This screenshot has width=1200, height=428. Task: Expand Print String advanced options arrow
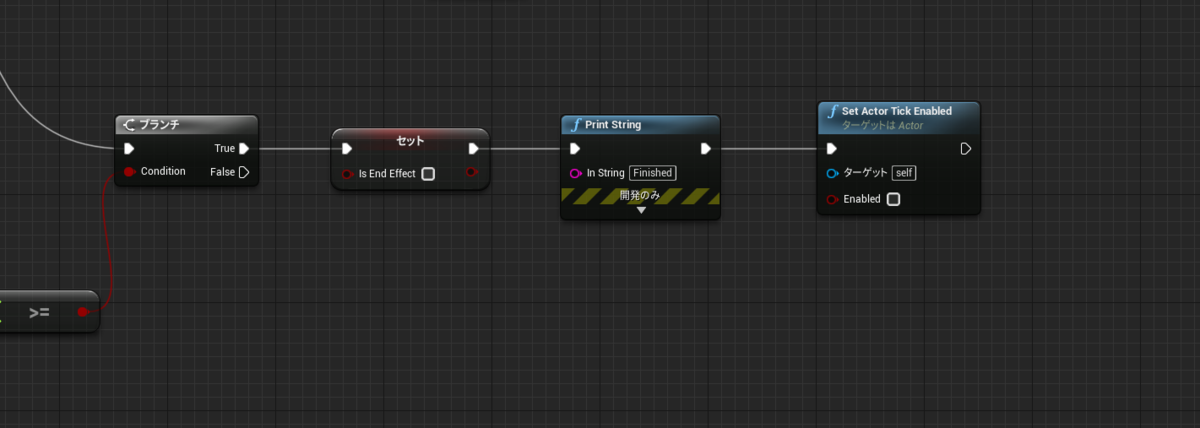(641, 211)
